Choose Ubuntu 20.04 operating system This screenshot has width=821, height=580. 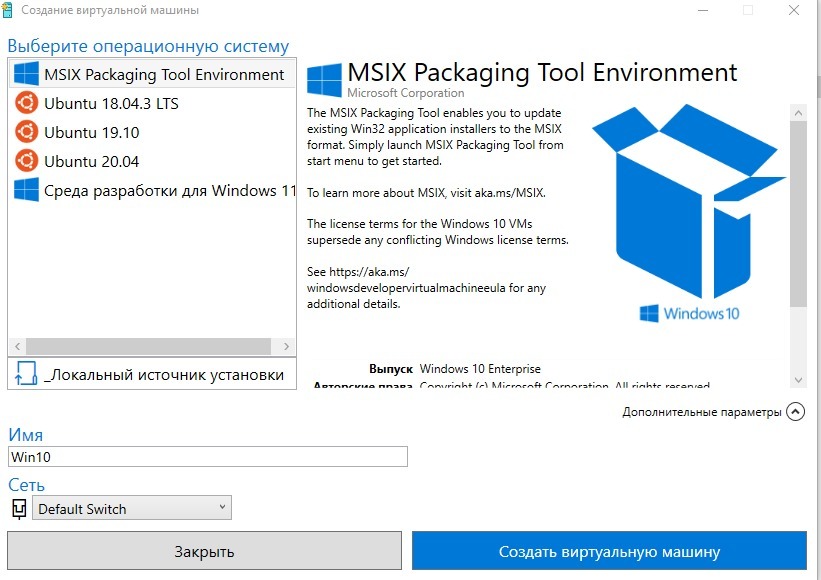coord(92,161)
